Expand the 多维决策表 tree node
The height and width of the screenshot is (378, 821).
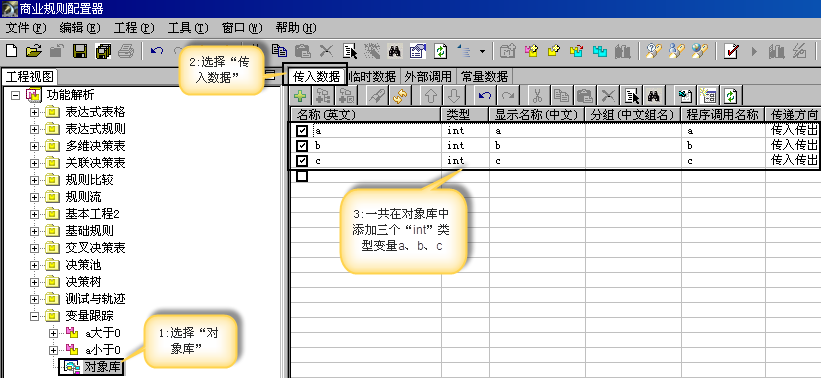[34, 146]
